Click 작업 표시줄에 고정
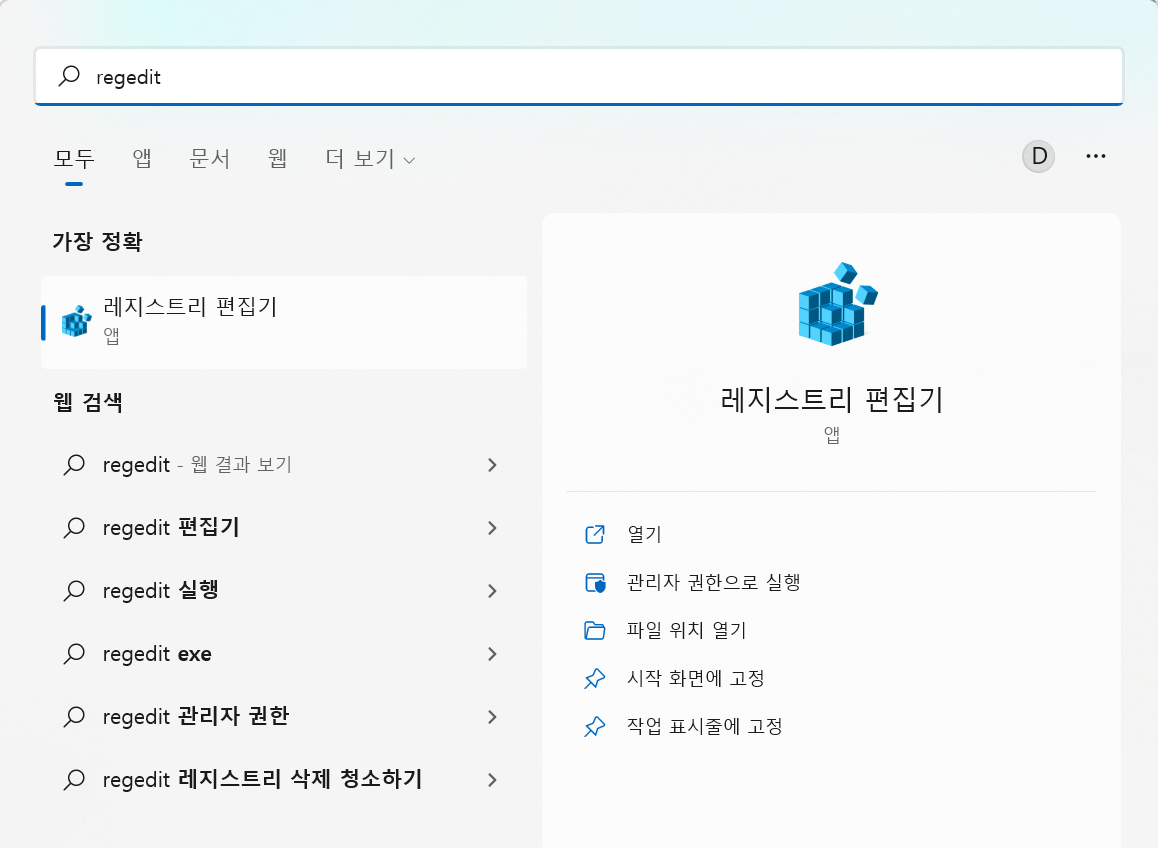Viewport: 1158px width, 848px height. pos(704,726)
